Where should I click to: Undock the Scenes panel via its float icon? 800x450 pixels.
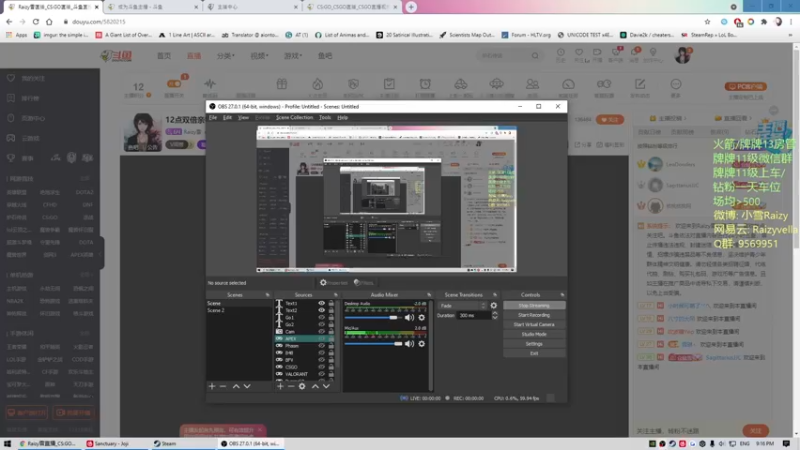[x=267, y=295]
